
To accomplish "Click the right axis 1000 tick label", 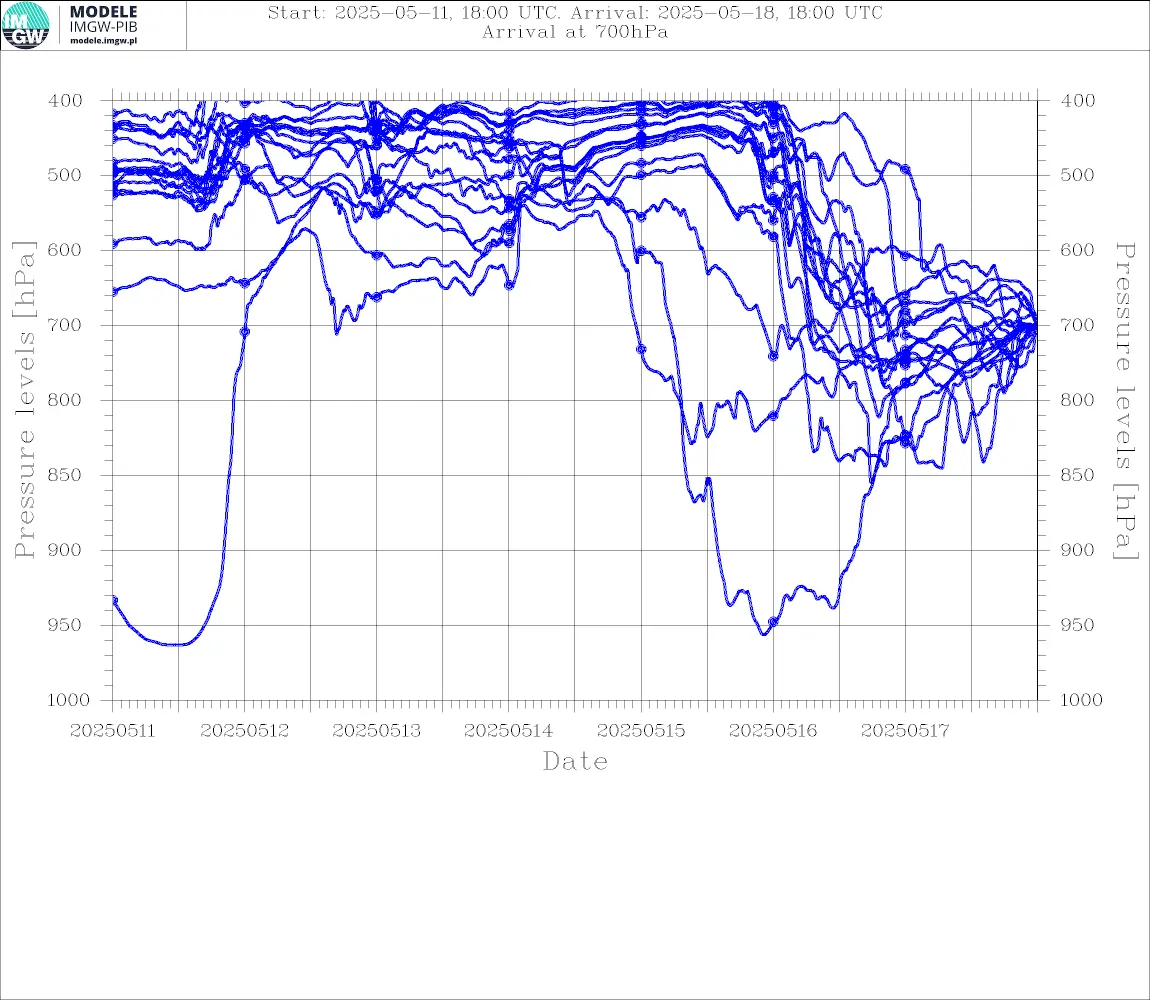I will [x=1081, y=700].
